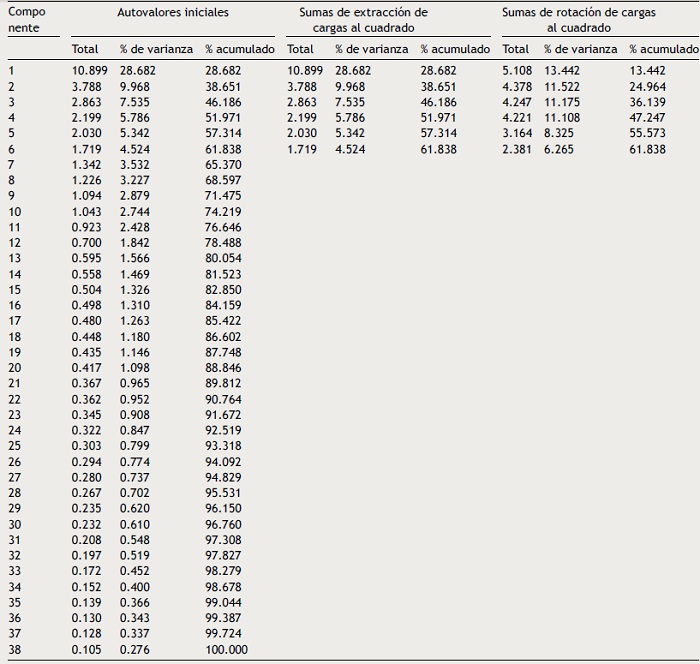Click the total value 1.342 for component 7
The height and width of the screenshot is (664, 700).
(x=86, y=165)
